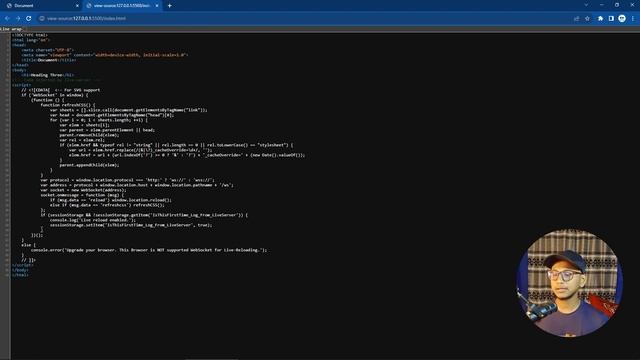Go back to the previous page
Image resolution: width=640 pixels, height=360 pixels.
click(x=7, y=18)
